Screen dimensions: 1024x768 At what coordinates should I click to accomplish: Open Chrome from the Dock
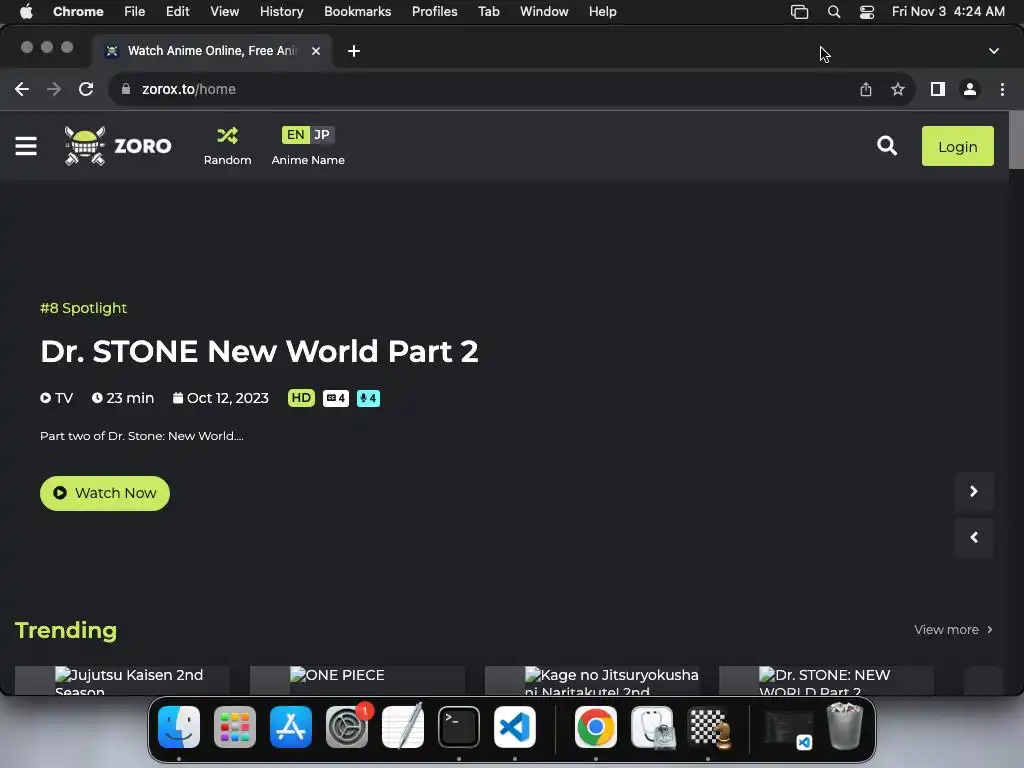click(x=596, y=727)
